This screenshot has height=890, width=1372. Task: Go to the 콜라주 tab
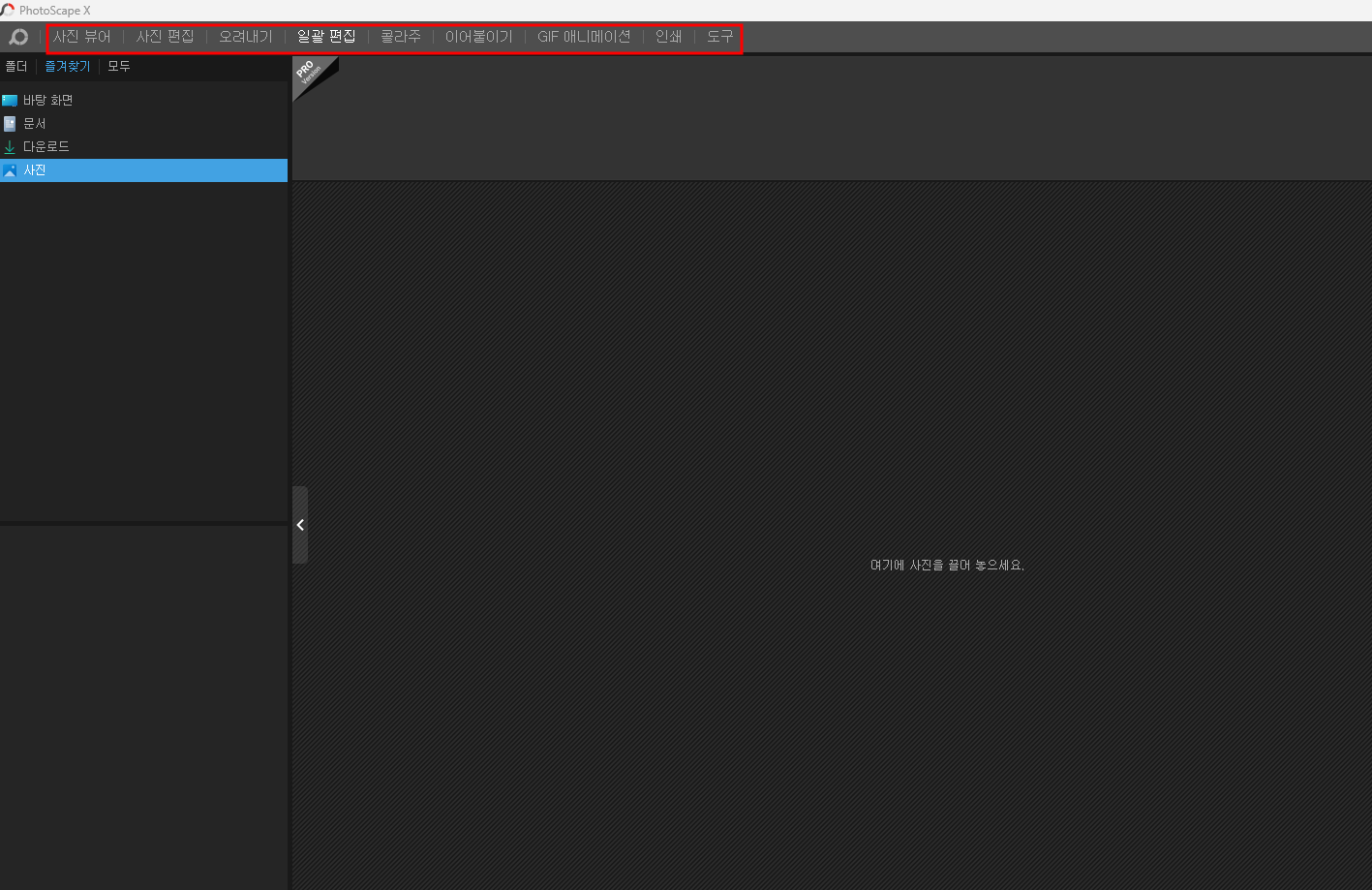(401, 37)
